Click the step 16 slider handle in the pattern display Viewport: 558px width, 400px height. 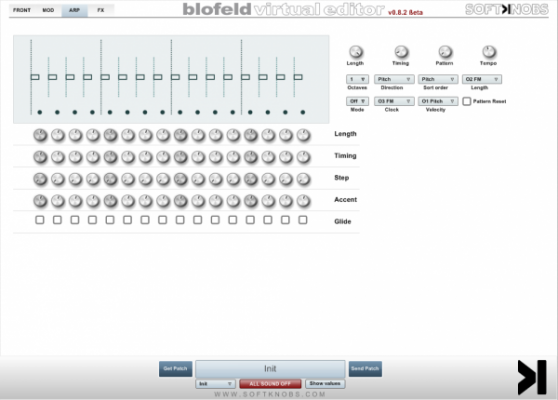click(x=298, y=77)
